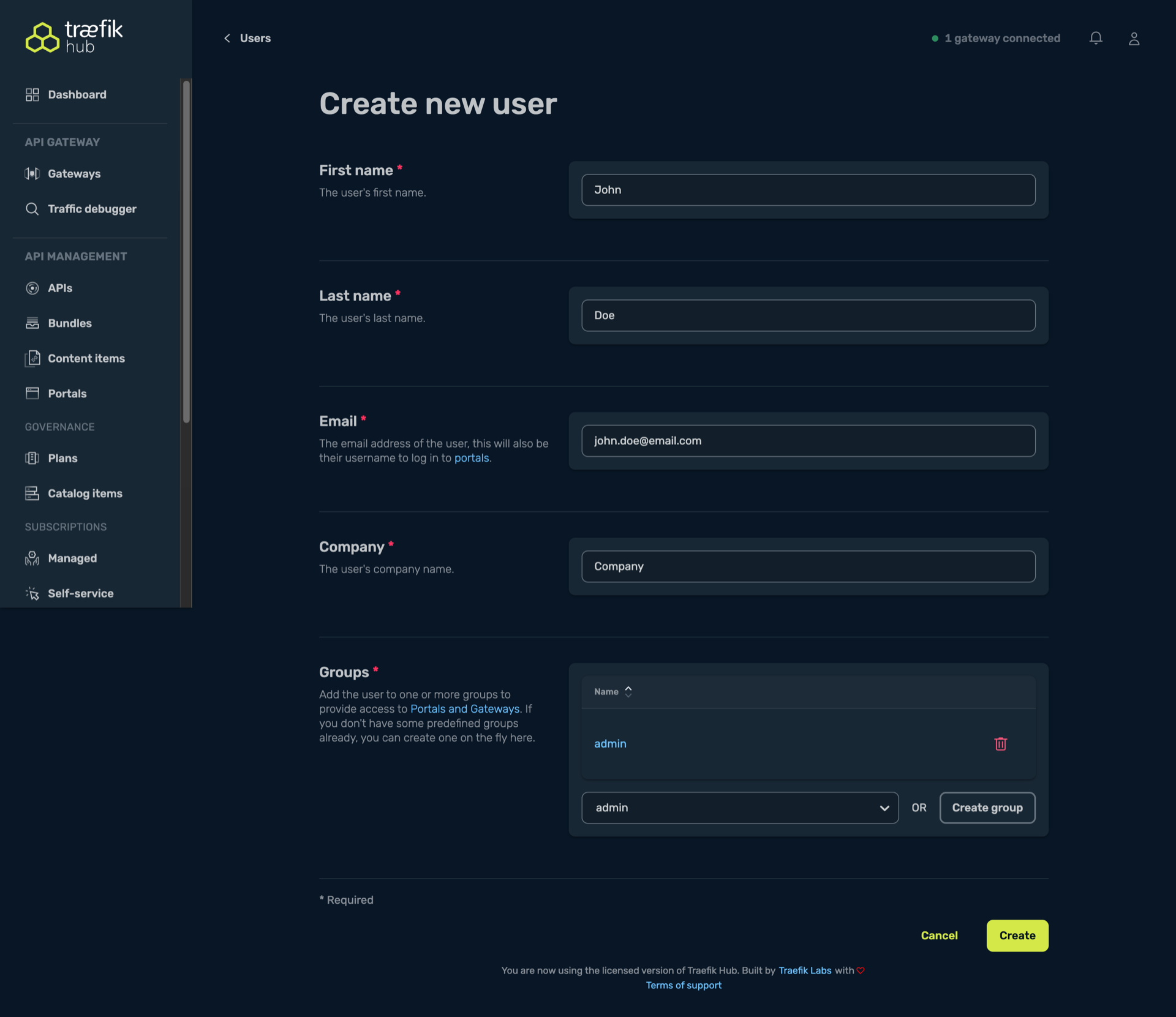Follow the portals link in Email description
1176x1017 pixels.
click(472, 458)
